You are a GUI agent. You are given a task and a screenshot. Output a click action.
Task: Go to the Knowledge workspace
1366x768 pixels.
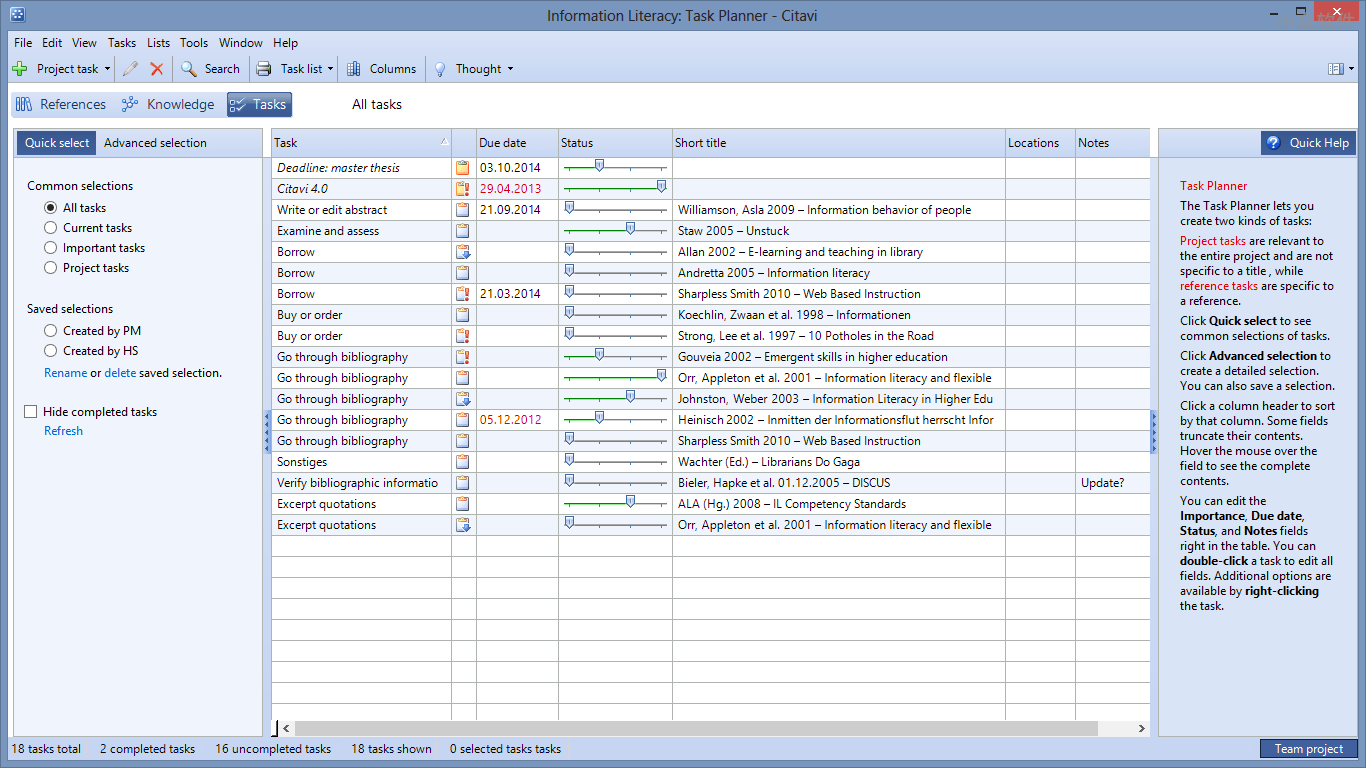(167, 105)
